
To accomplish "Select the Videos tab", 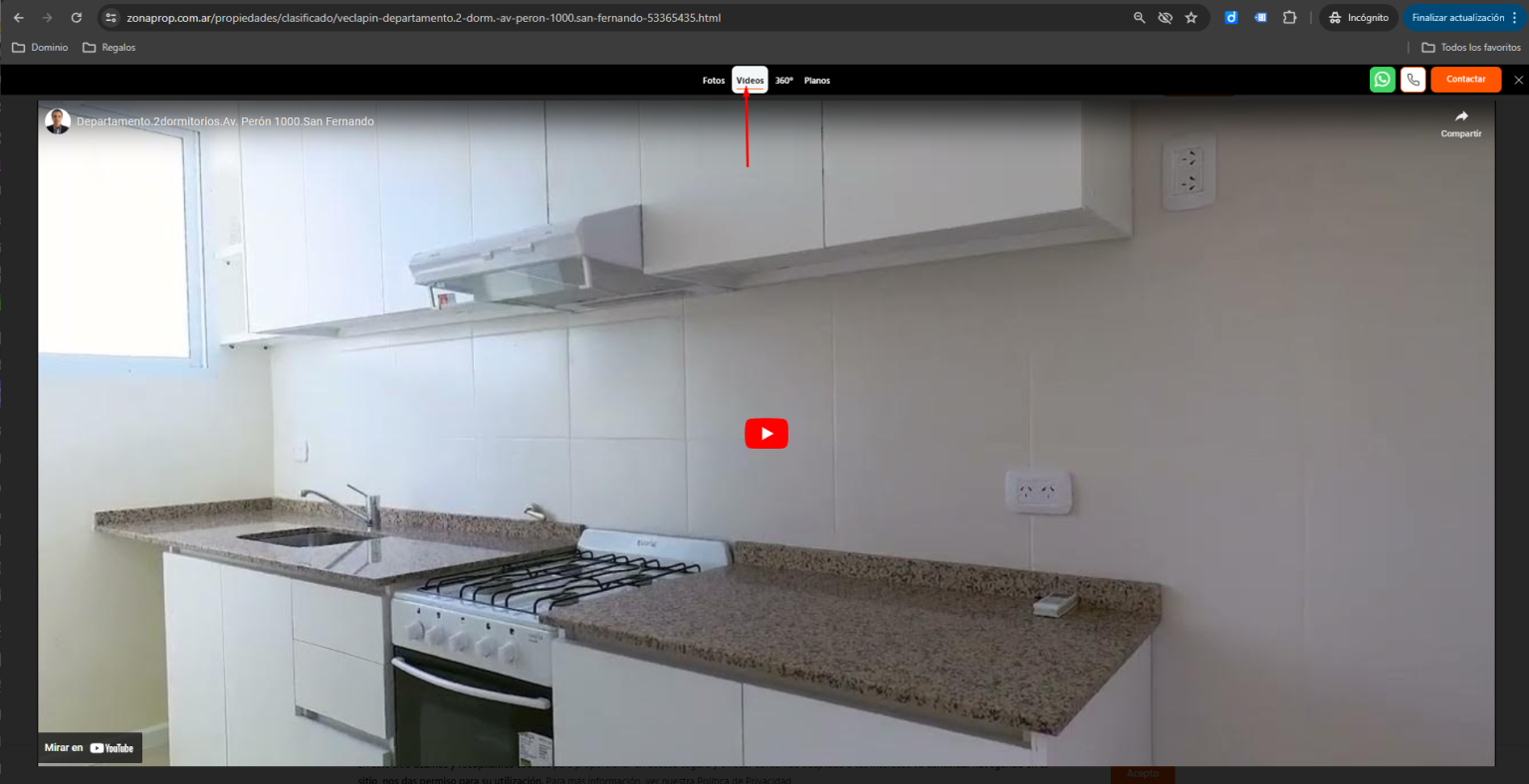I will click(750, 81).
